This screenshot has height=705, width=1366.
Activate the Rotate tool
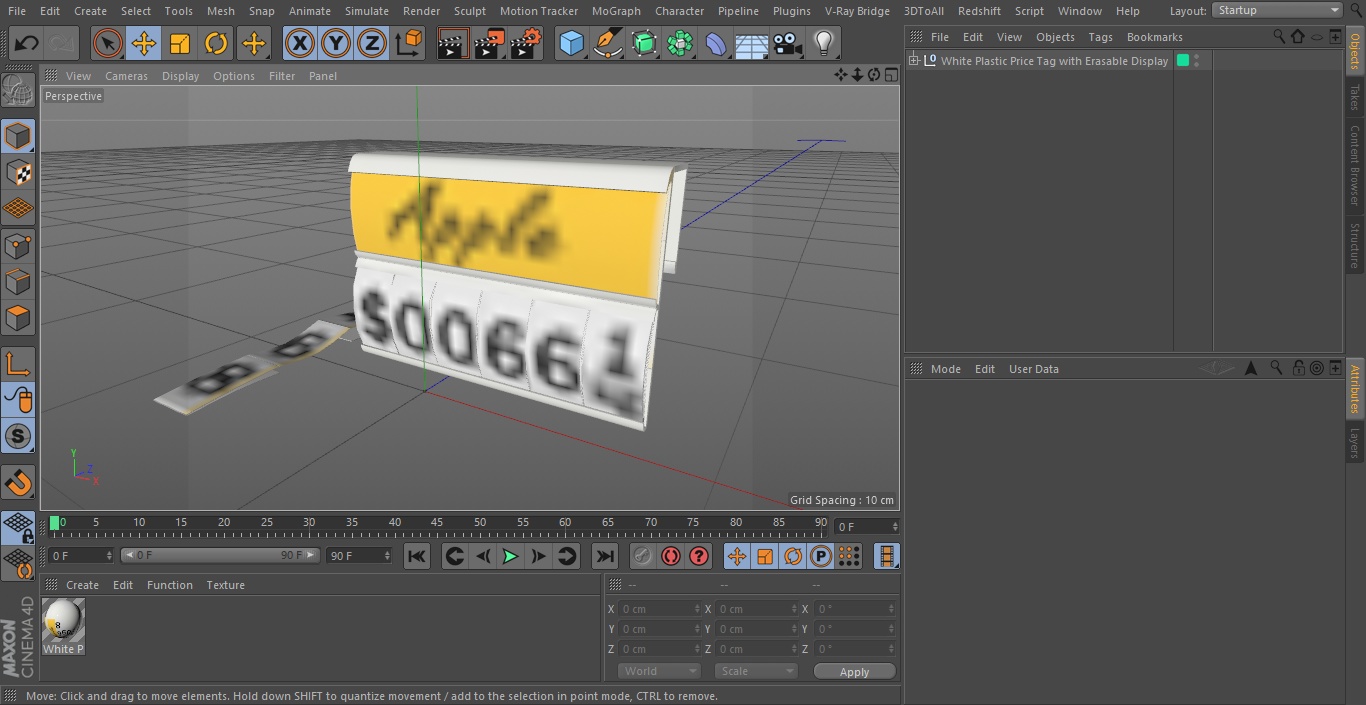tap(216, 43)
